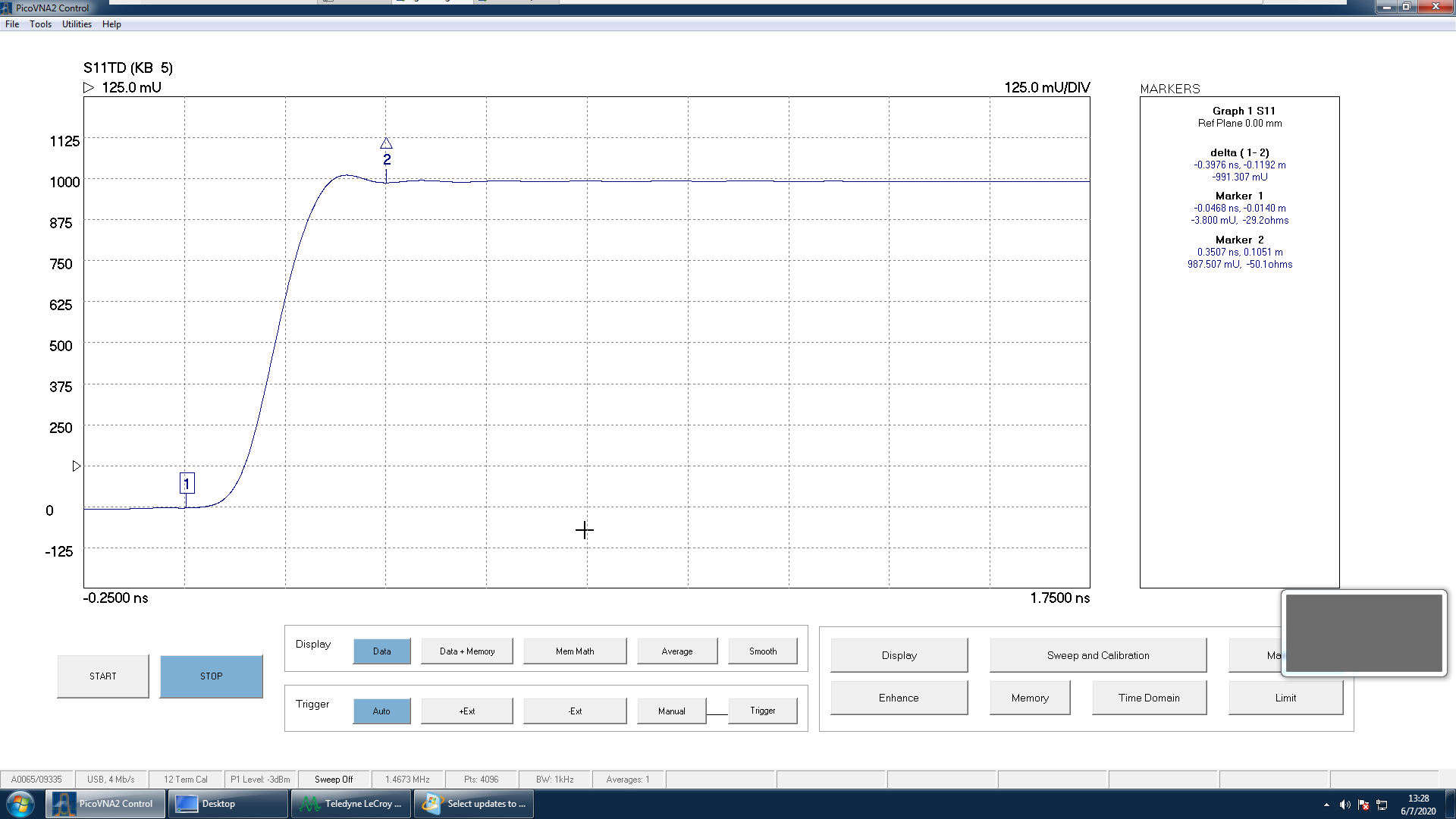Click the taskbar clock showing 13:28
Screen dimensions: 1456x819
click(x=1418, y=805)
